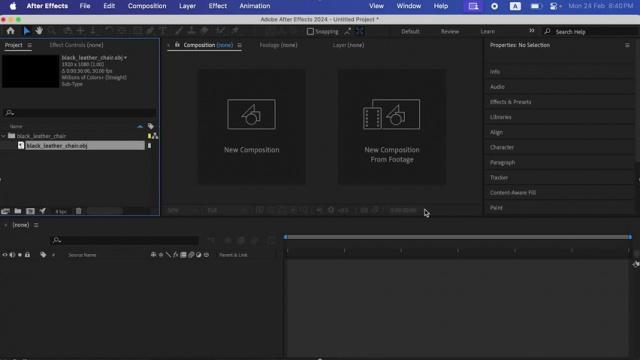Click the timeline work area bar
Screen dimensions: 640x360
click(458, 237)
